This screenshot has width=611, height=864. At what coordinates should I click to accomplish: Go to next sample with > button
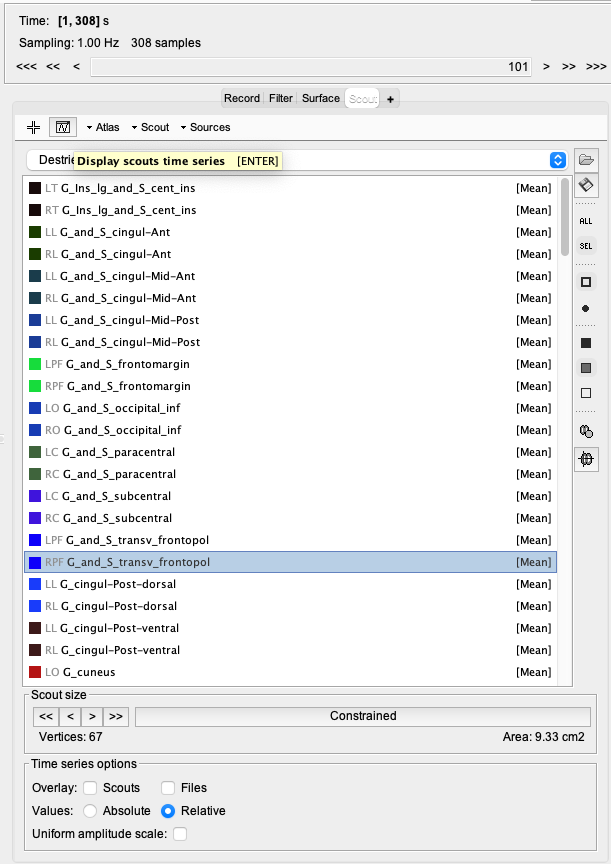coord(546,67)
